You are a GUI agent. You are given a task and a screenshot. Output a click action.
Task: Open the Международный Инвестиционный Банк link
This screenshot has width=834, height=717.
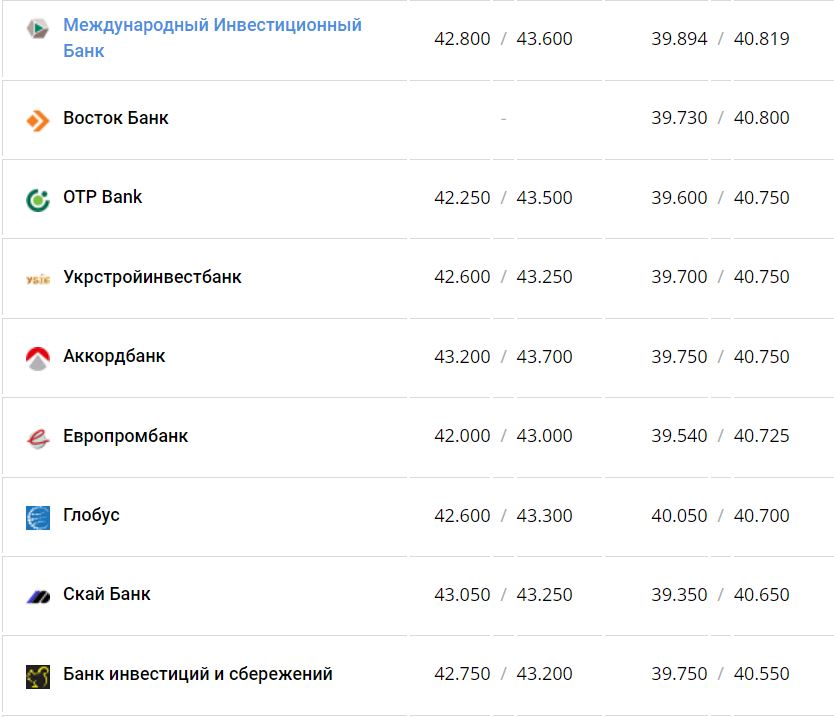pyautogui.click(x=212, y=37)
